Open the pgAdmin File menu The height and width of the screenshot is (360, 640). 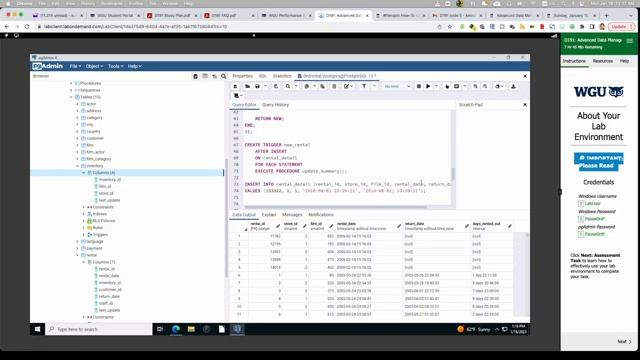pos(75,66)
